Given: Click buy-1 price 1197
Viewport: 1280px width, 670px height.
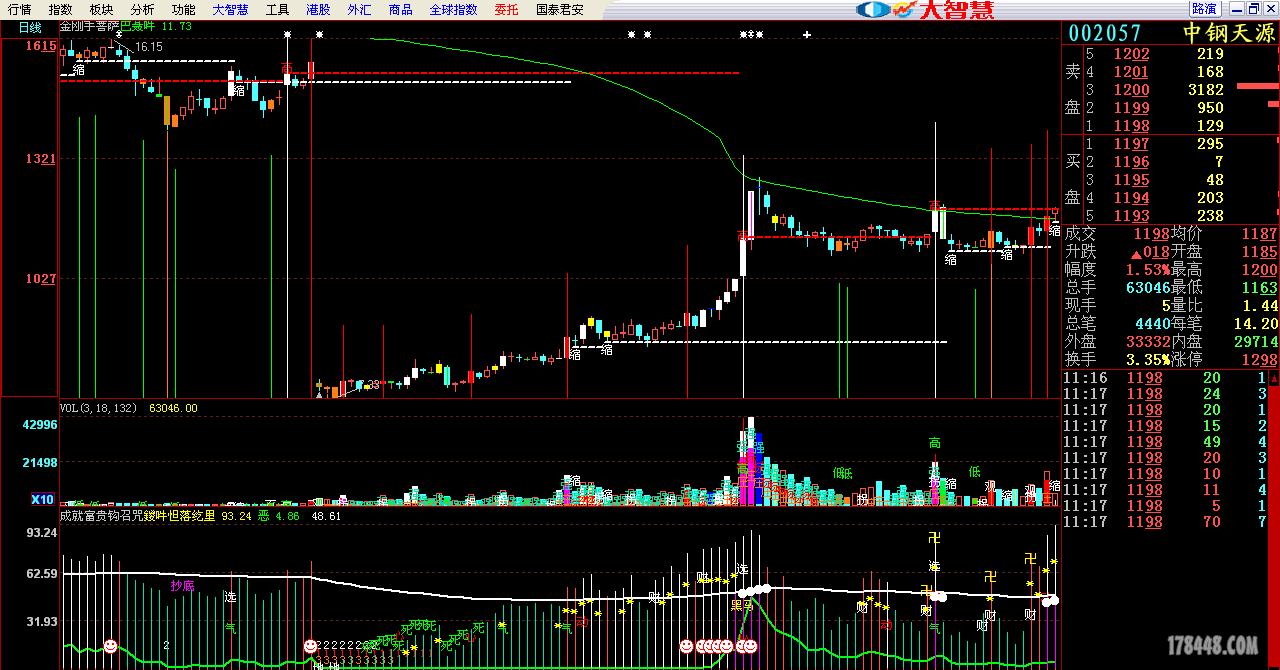Looking at the screenshot, I should pos(1133,145).
